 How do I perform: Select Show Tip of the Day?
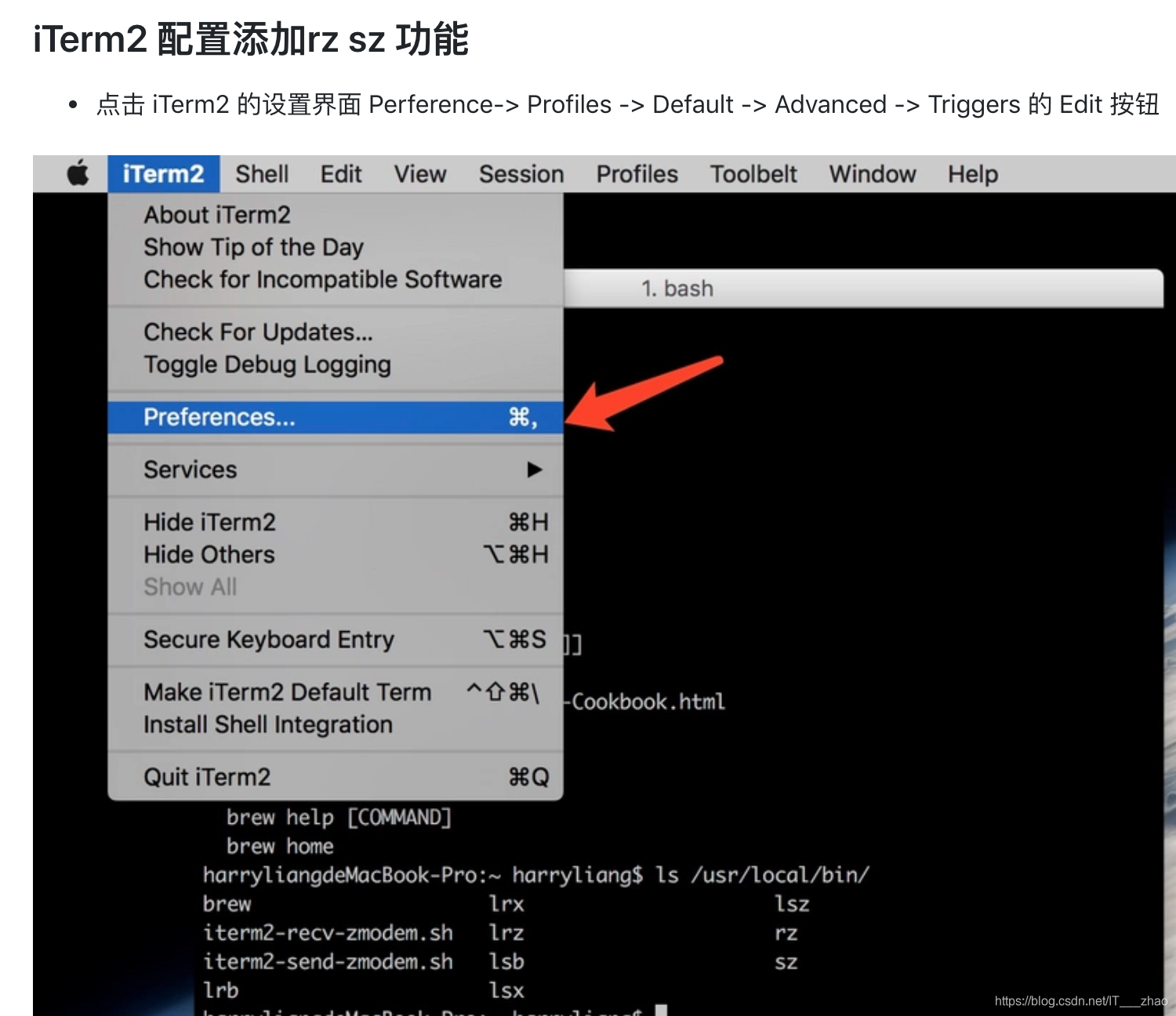336,247
